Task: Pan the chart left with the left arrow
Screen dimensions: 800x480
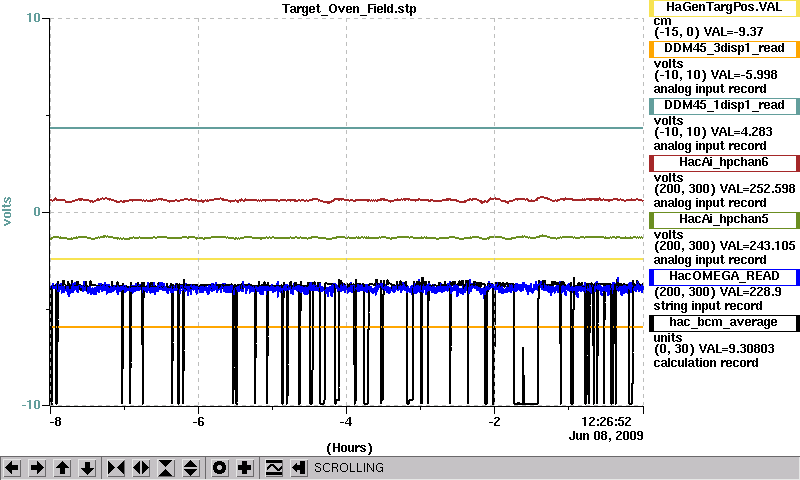Action: 12,468
